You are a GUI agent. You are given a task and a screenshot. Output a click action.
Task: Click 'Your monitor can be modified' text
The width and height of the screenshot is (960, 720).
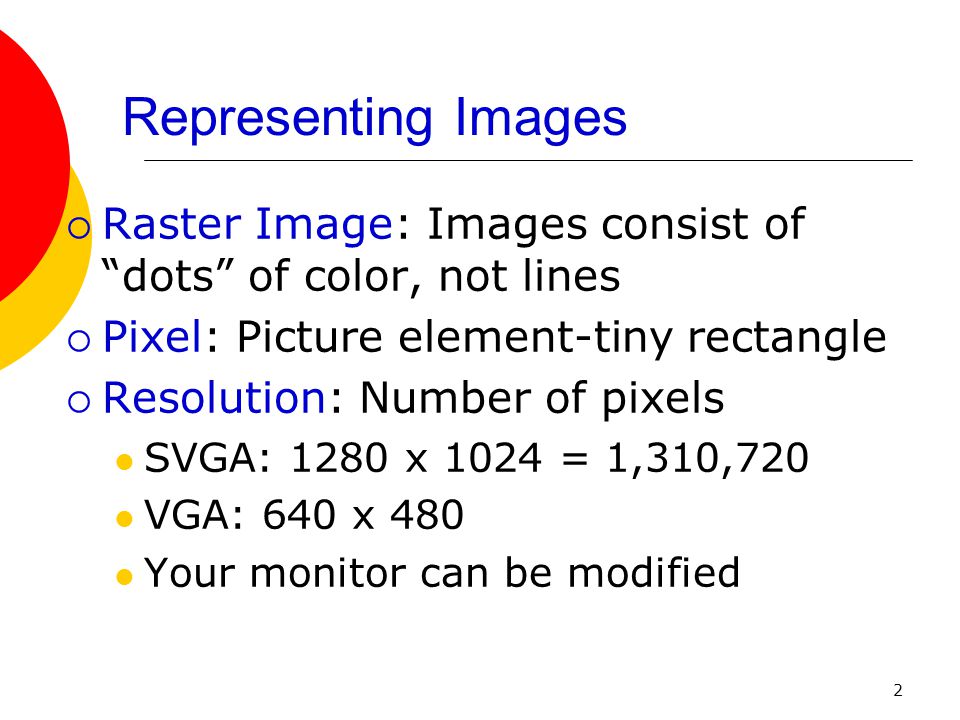click(442, 572)
